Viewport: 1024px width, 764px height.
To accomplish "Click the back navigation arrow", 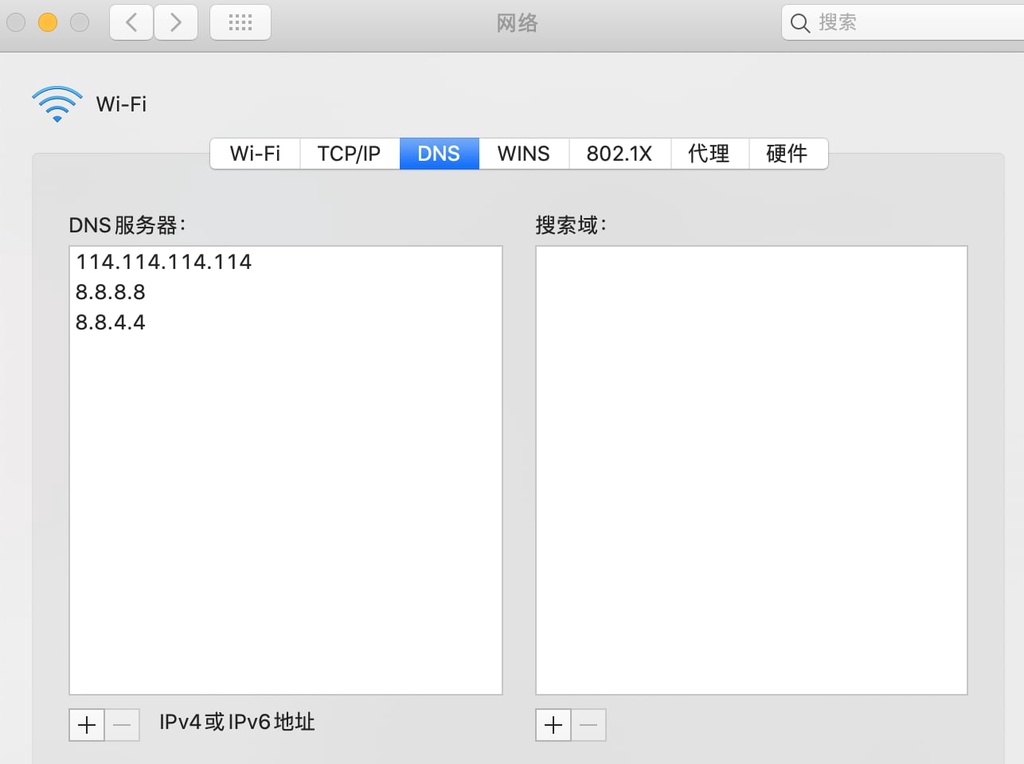I will point(130,22).
